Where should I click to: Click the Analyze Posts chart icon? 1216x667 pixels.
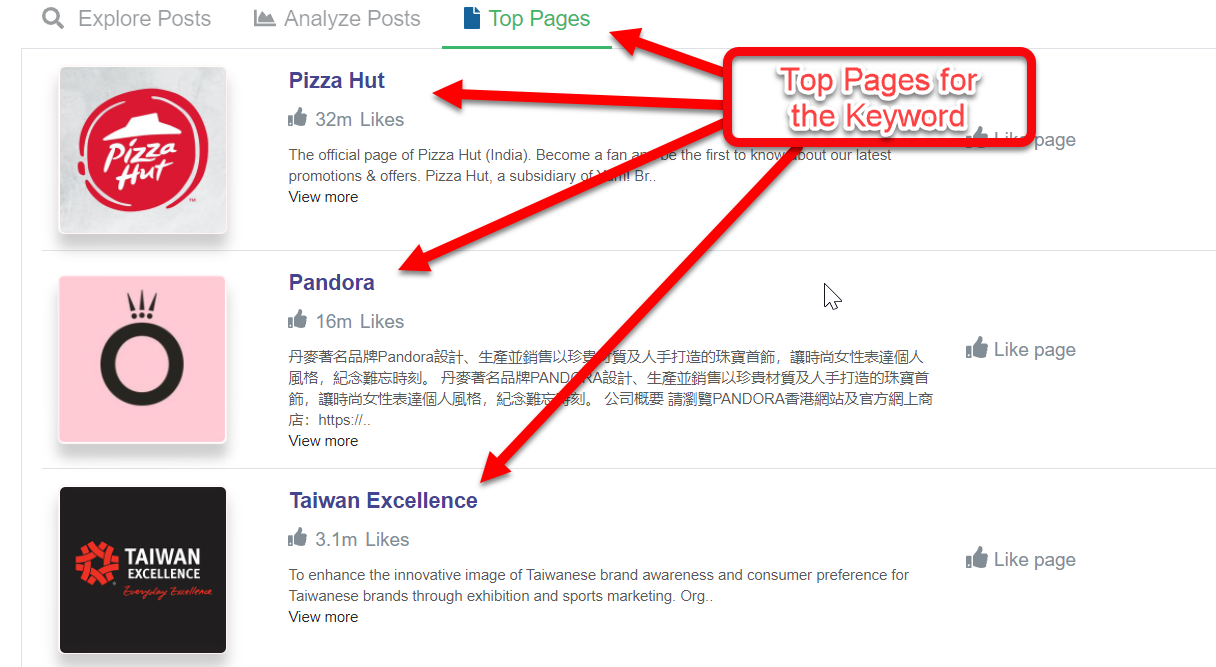(x=265, y=19)
